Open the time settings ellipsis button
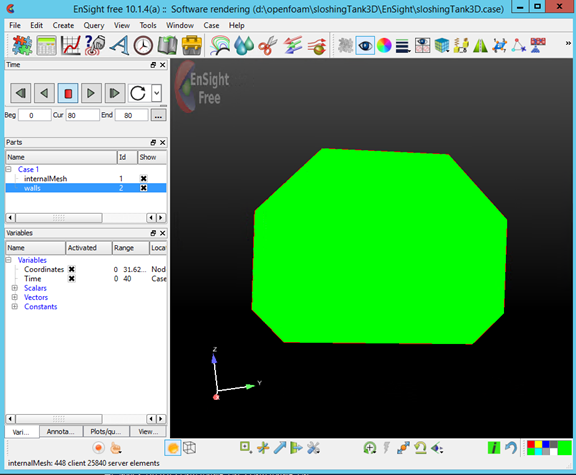This screenshot has height=475, width=576. pos(158,115)
